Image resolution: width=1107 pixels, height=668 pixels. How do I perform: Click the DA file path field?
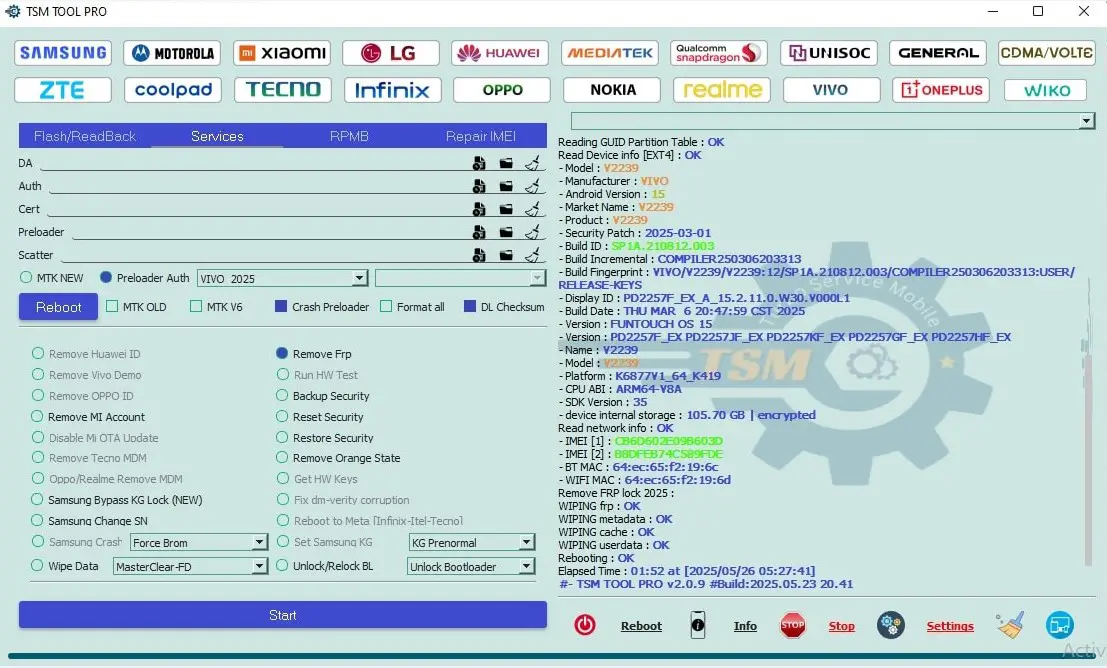[x=253, y=163]
